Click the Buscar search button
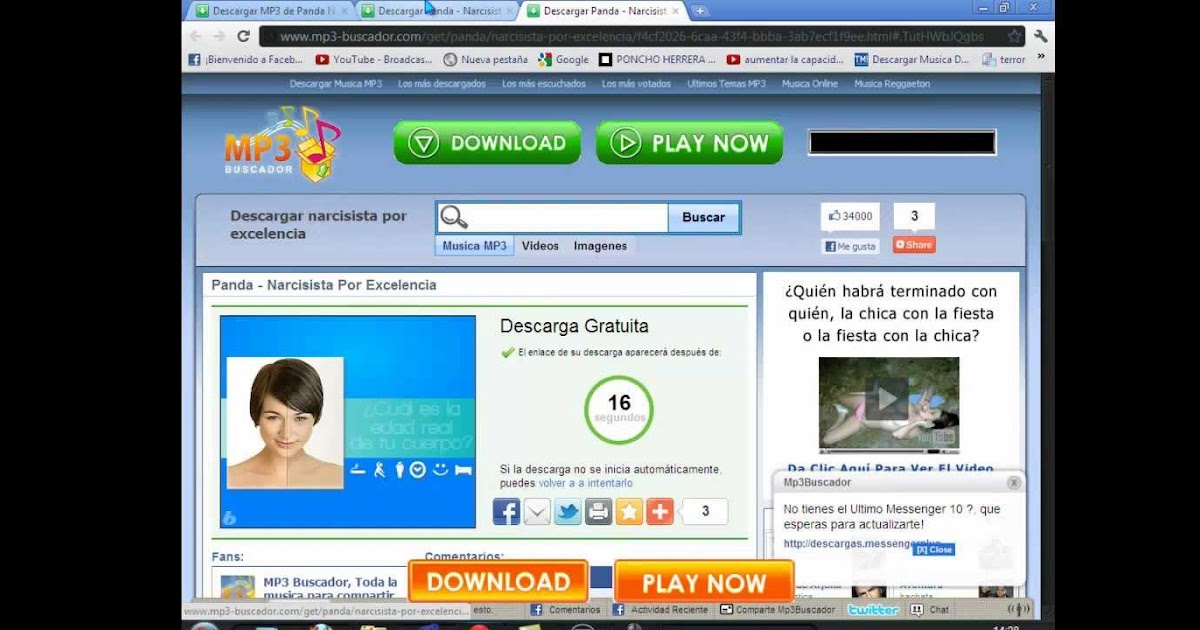Screen dimensions: 1200x630 click(x=704, y=217)
